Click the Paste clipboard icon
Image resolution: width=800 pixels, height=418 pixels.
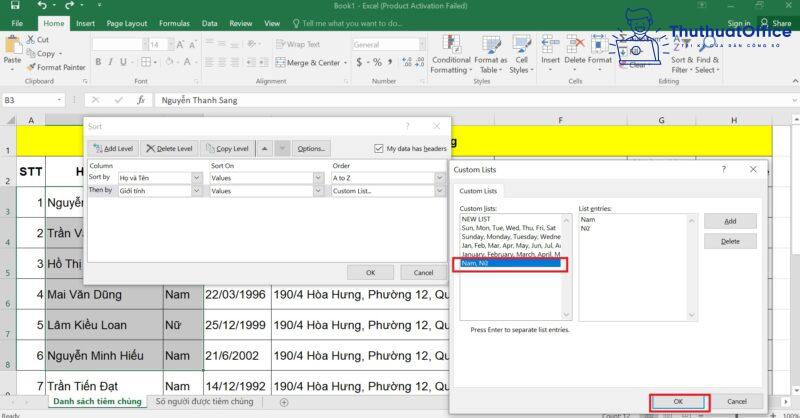[12, 47]
